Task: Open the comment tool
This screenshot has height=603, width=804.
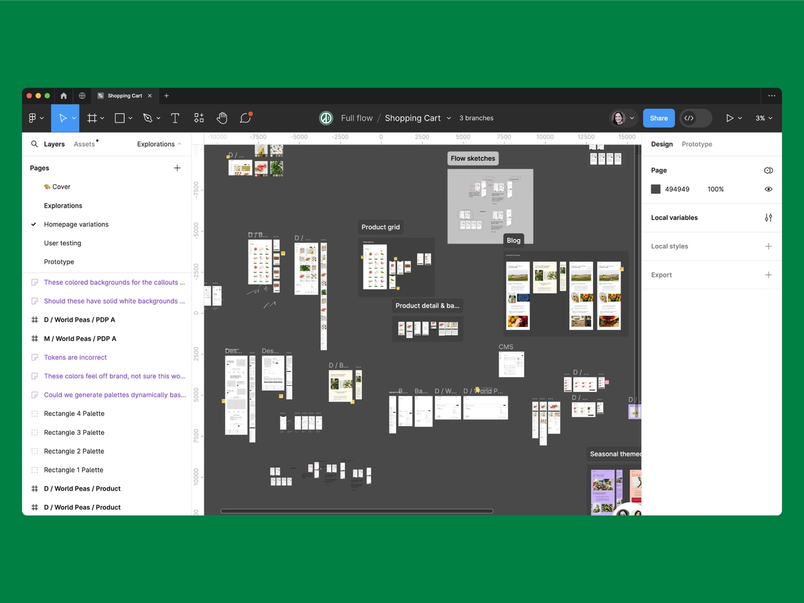Action: point(245,118)
